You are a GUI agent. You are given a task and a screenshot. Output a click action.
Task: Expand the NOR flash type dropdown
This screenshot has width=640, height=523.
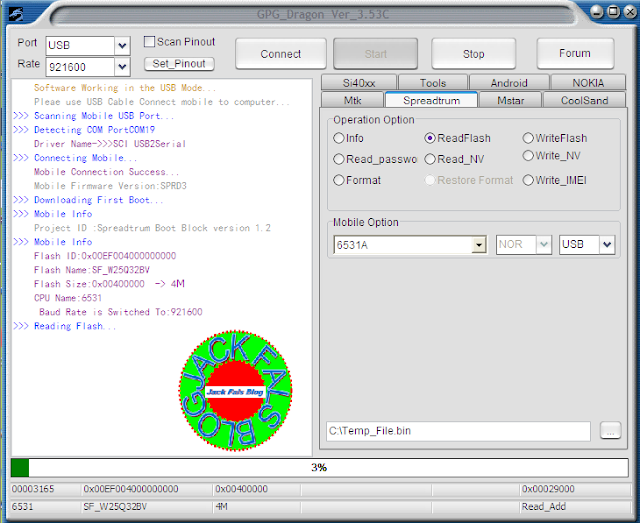[x=543, y=245]
